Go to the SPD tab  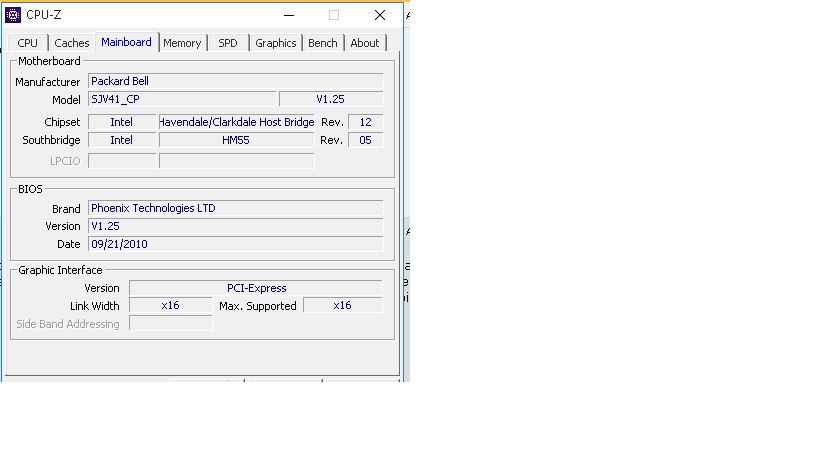coord(228,43)
